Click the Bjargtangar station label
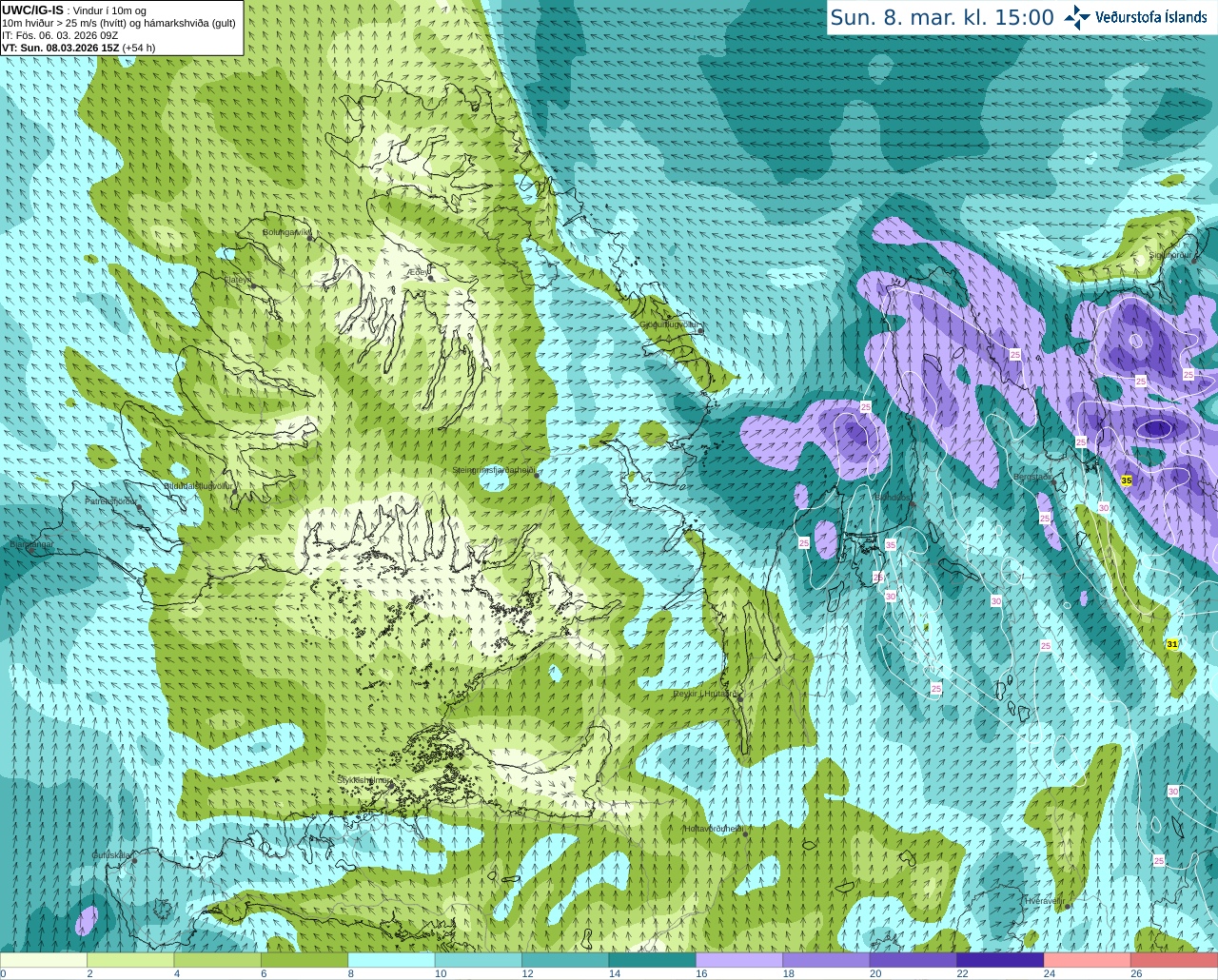Viewport: 1218px width, 980px height. point(31,545)
